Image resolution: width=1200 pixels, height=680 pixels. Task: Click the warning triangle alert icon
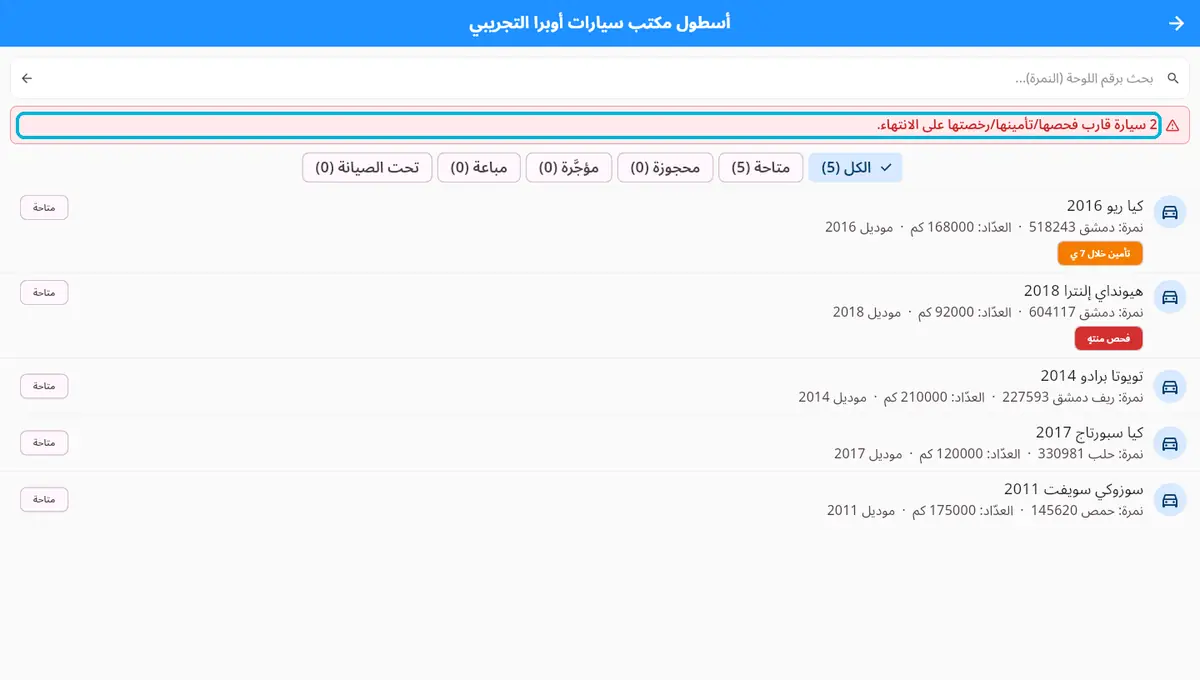(1172, 126)
